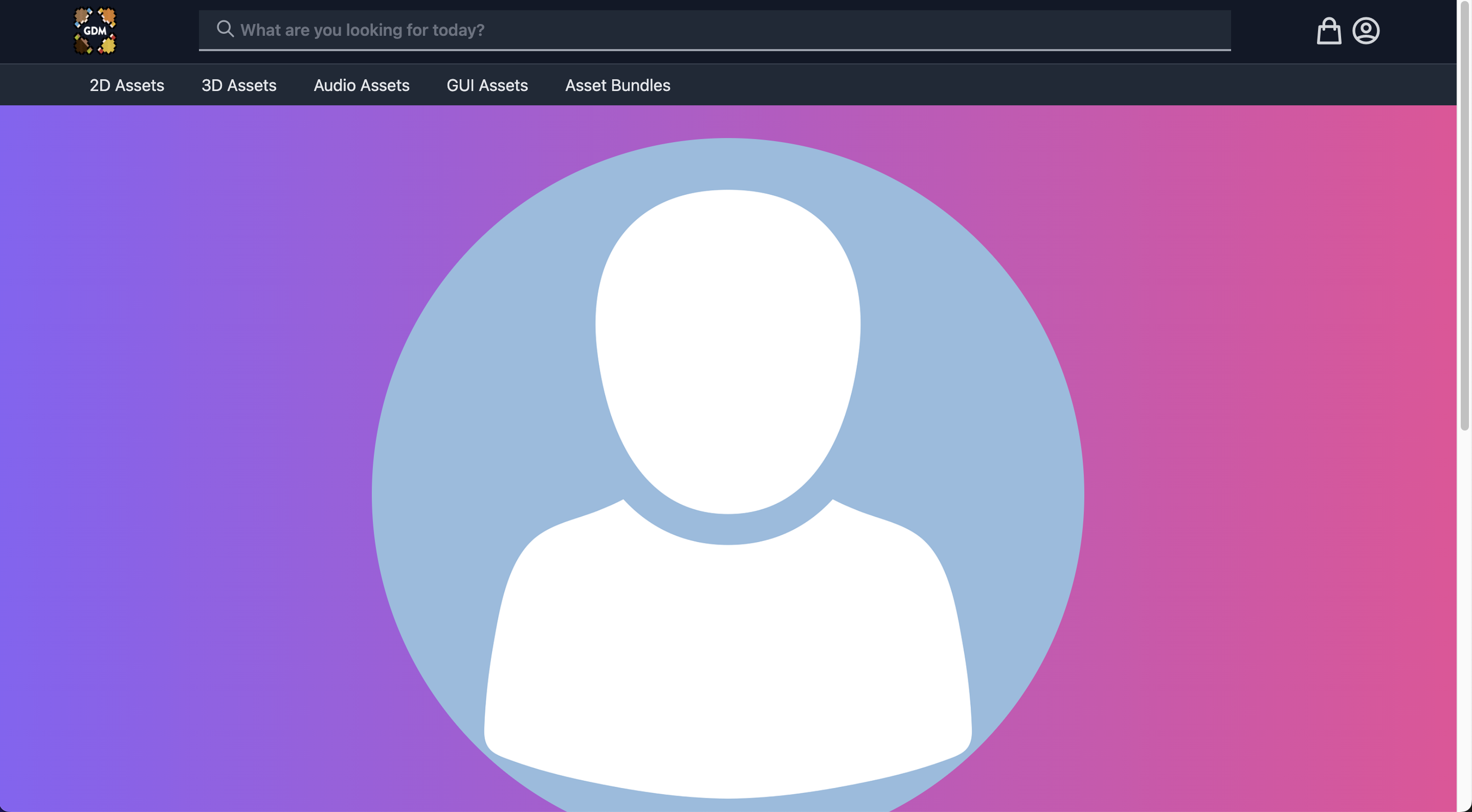Click the GDM marketplace logo
Viewport: 1472px width, 812px height.
coord(95,31)
